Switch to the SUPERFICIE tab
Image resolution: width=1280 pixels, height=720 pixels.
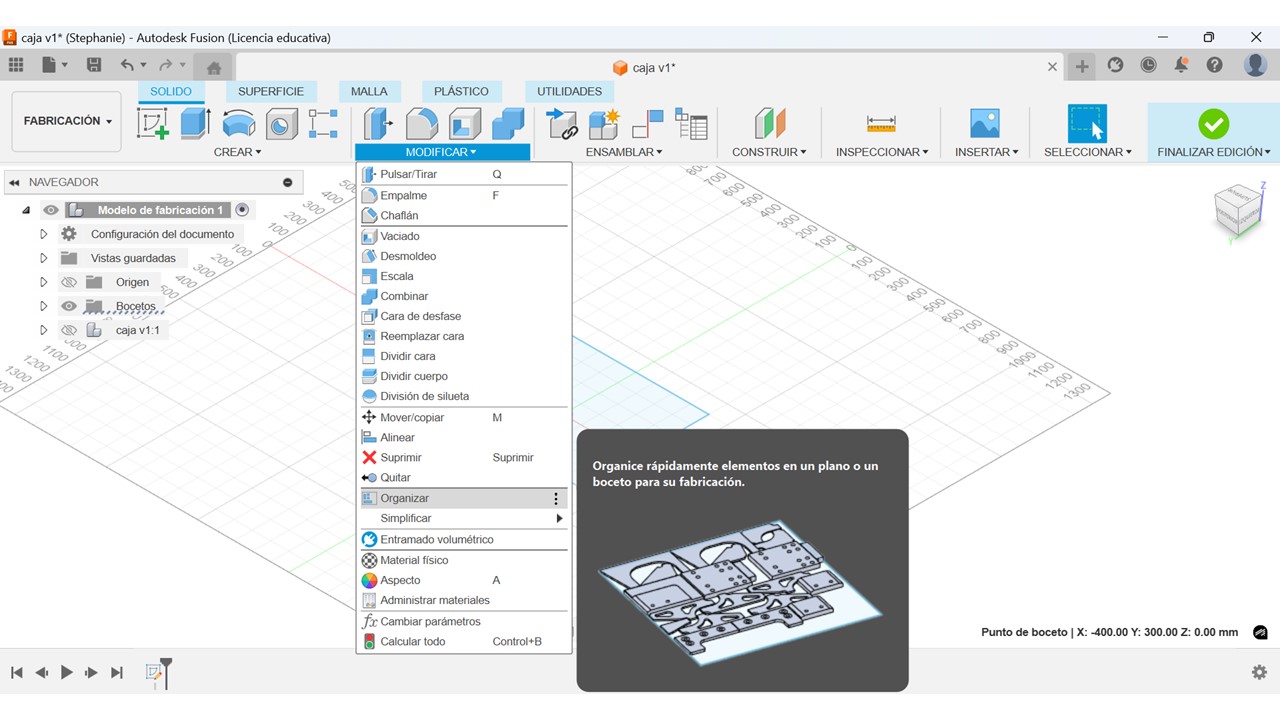[270, 91]
